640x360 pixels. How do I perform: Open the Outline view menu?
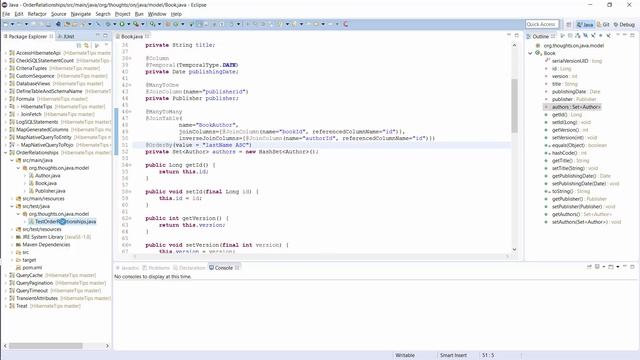618,36
